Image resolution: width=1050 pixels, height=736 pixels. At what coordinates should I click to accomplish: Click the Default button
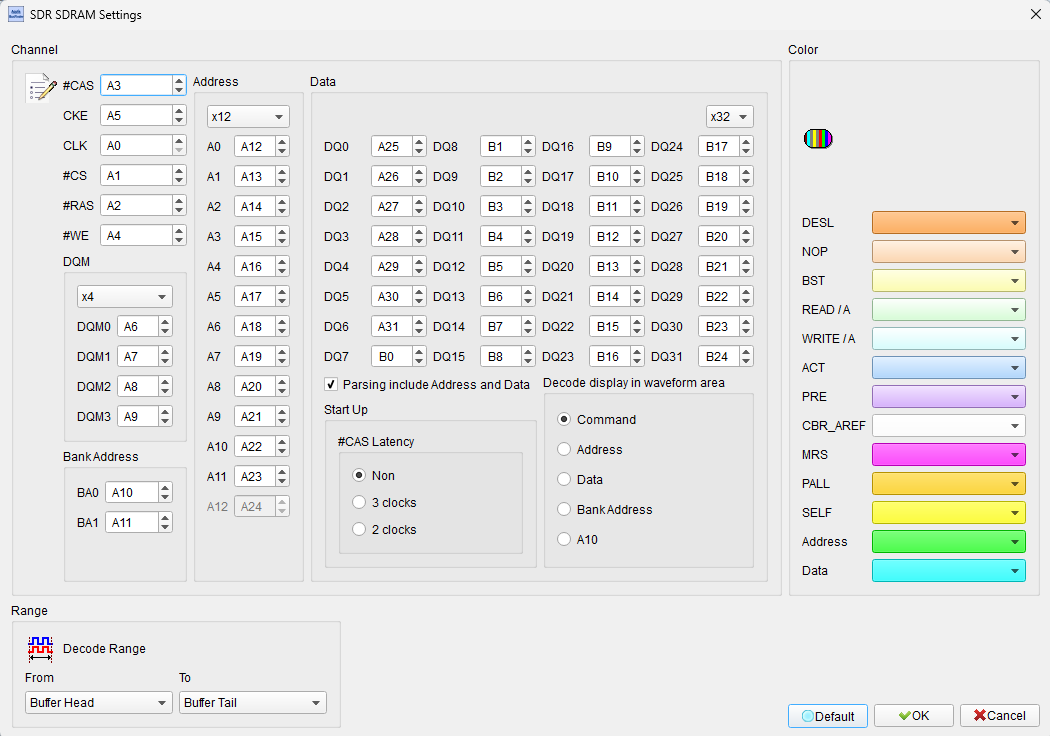(828, 716)
